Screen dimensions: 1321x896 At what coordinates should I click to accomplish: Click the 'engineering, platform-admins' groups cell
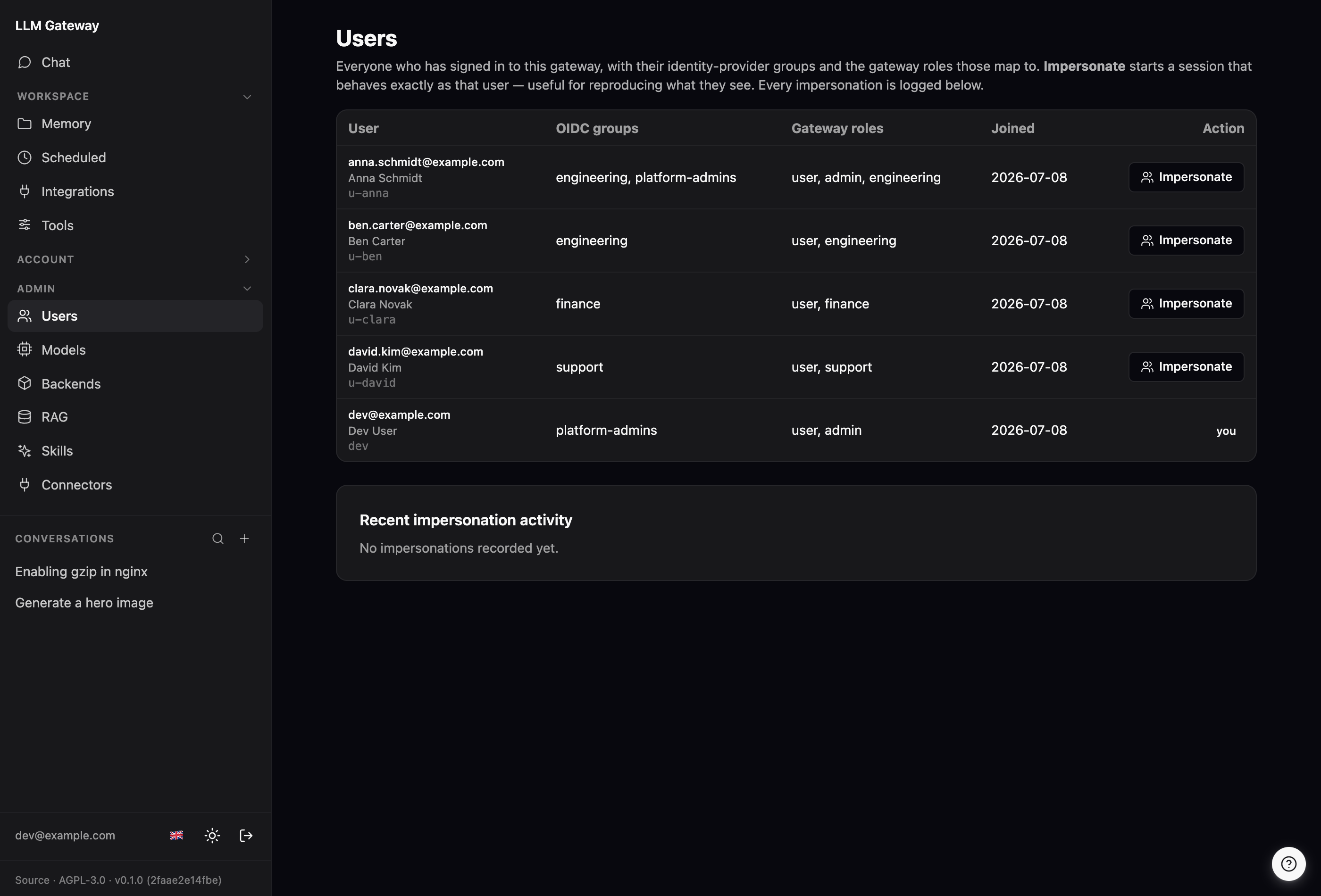(646, 177)
